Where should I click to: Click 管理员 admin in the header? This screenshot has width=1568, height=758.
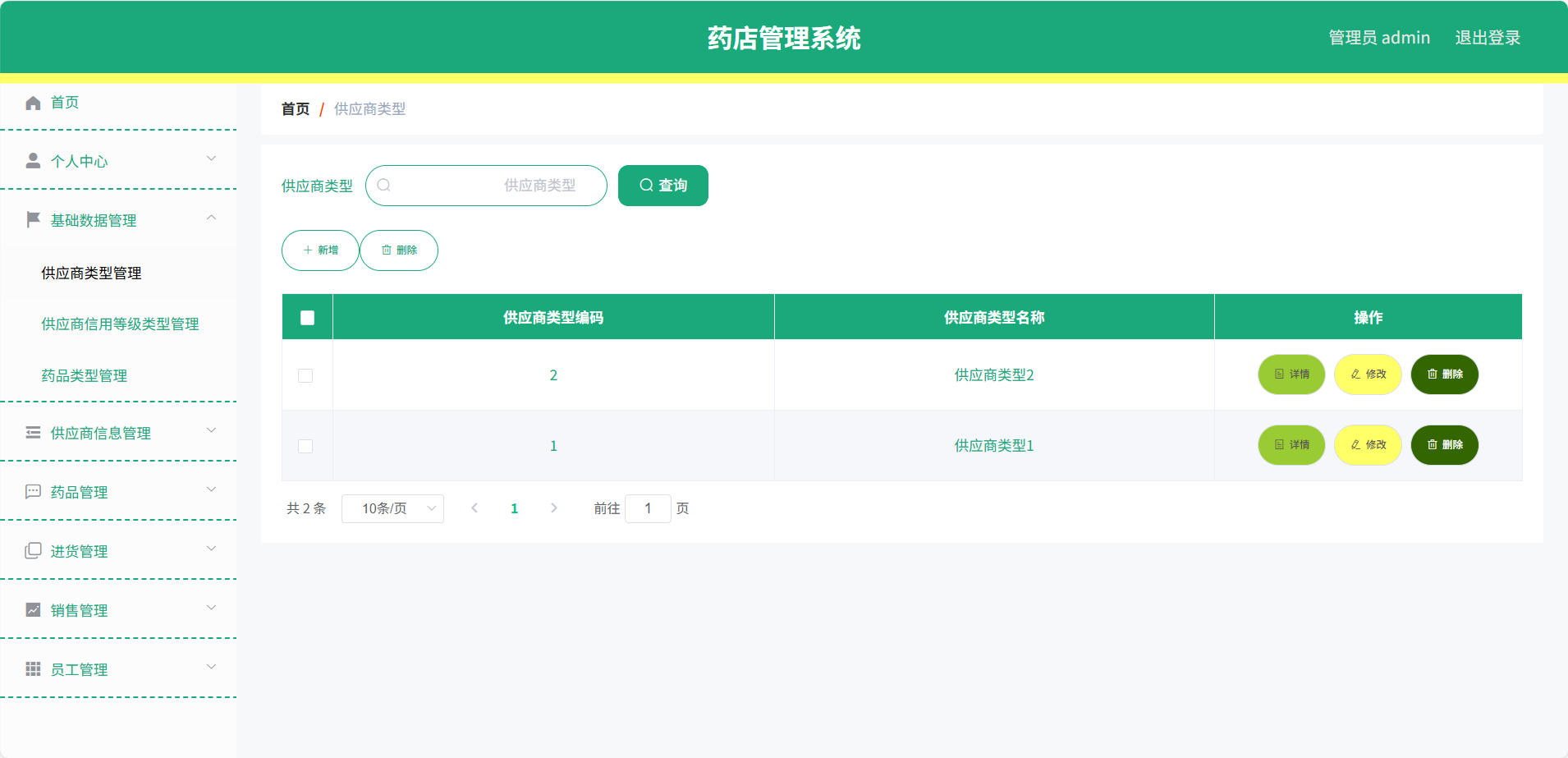click(1379, 38)
